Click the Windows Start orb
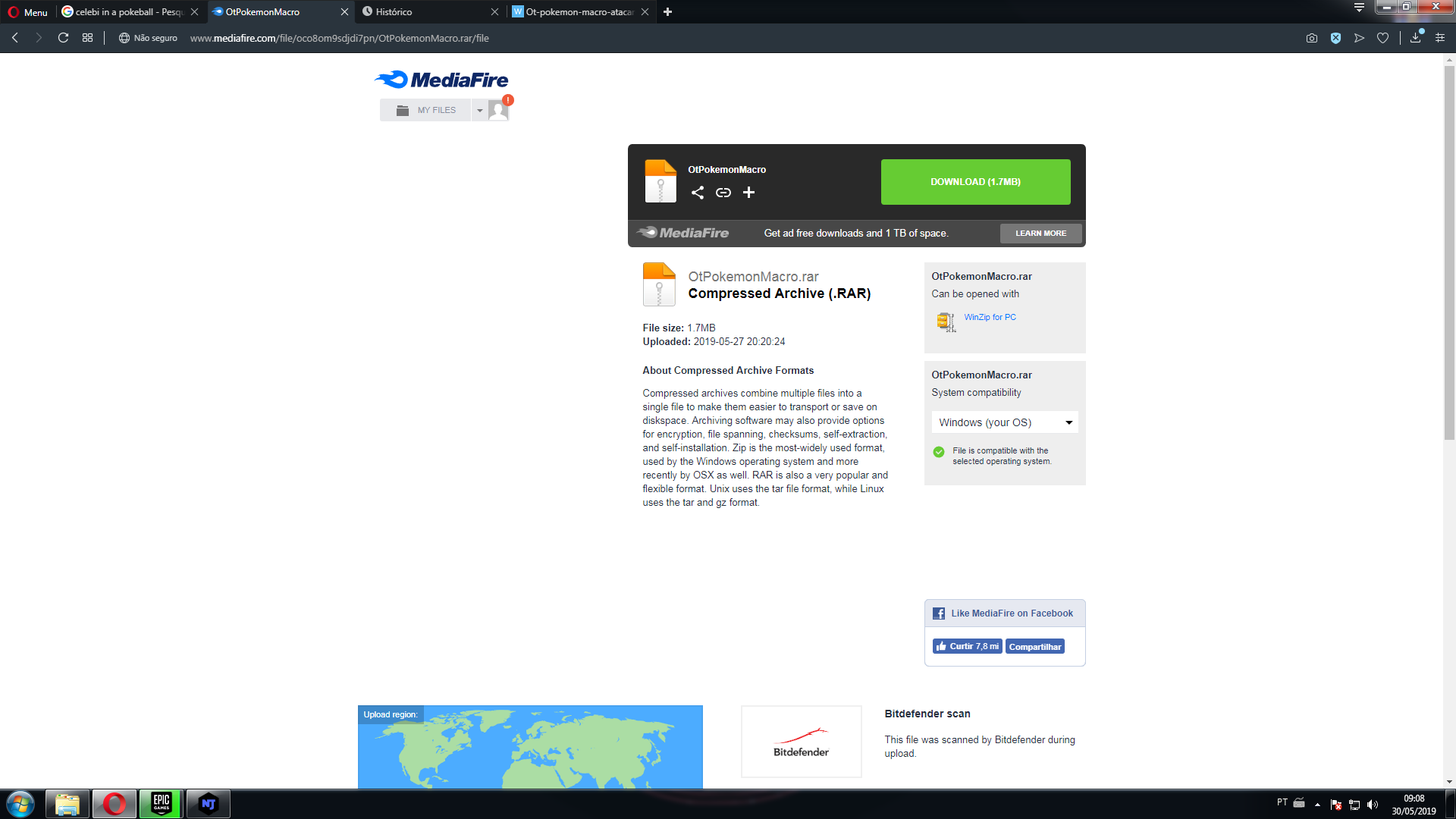The image size is (1456, 819). (x=20, y=804)
